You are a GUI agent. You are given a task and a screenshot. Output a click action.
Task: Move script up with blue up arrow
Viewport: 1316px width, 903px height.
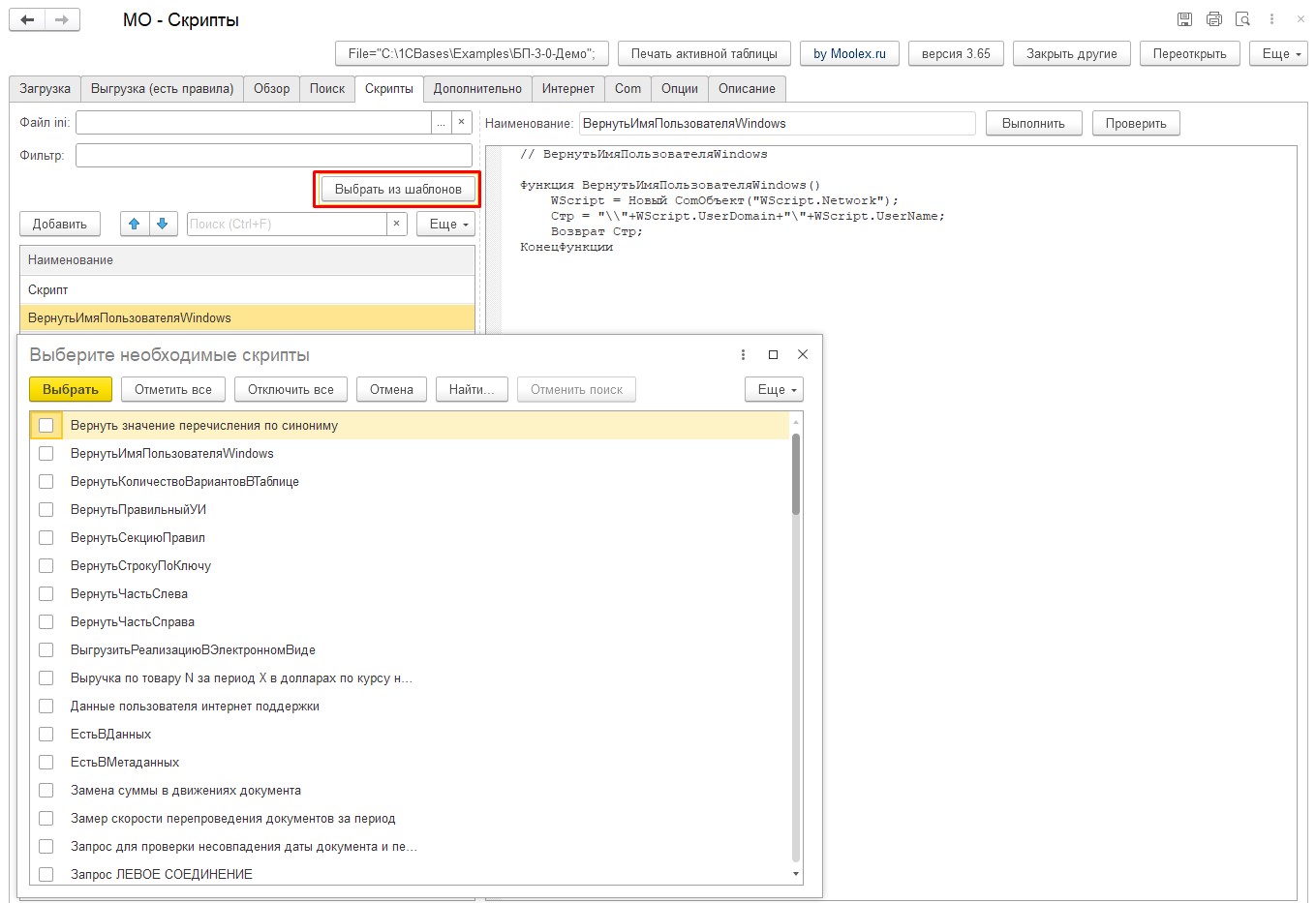tap(135, 224)
